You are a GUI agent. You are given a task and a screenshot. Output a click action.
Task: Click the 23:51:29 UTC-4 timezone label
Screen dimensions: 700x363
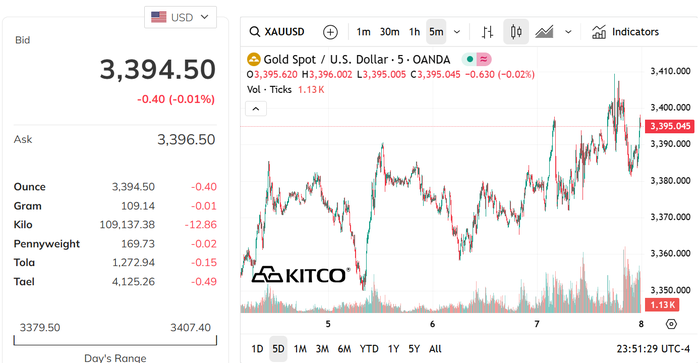coord(653,349)
